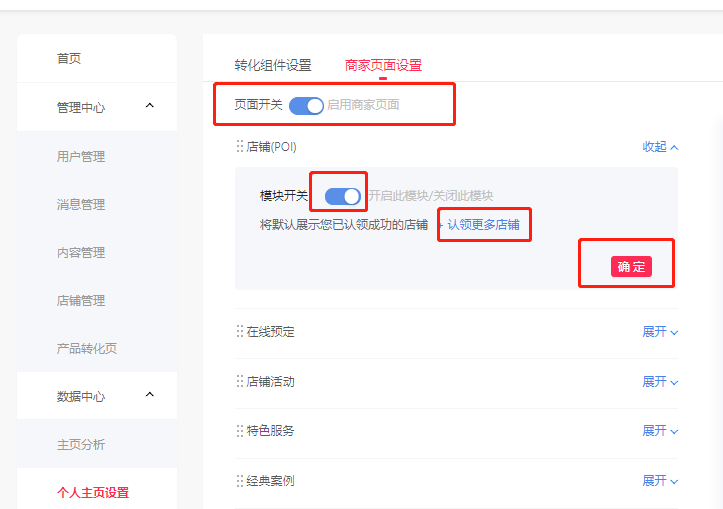Expand the 在线预定 section
This screenshot has height=509, width=723.
pyautogui.click(x=660, y=332)
